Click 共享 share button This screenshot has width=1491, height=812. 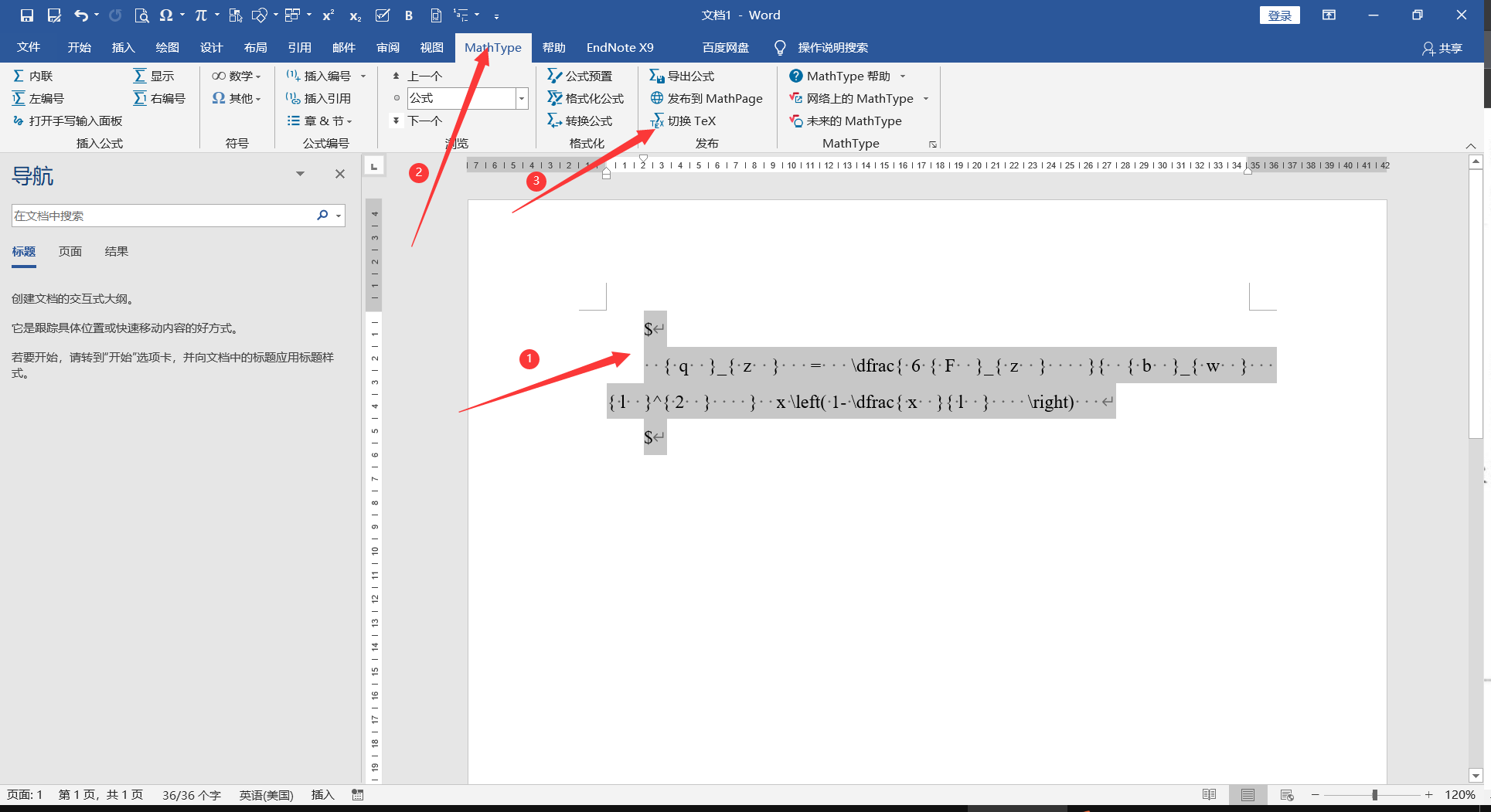tap(1442, 48)
